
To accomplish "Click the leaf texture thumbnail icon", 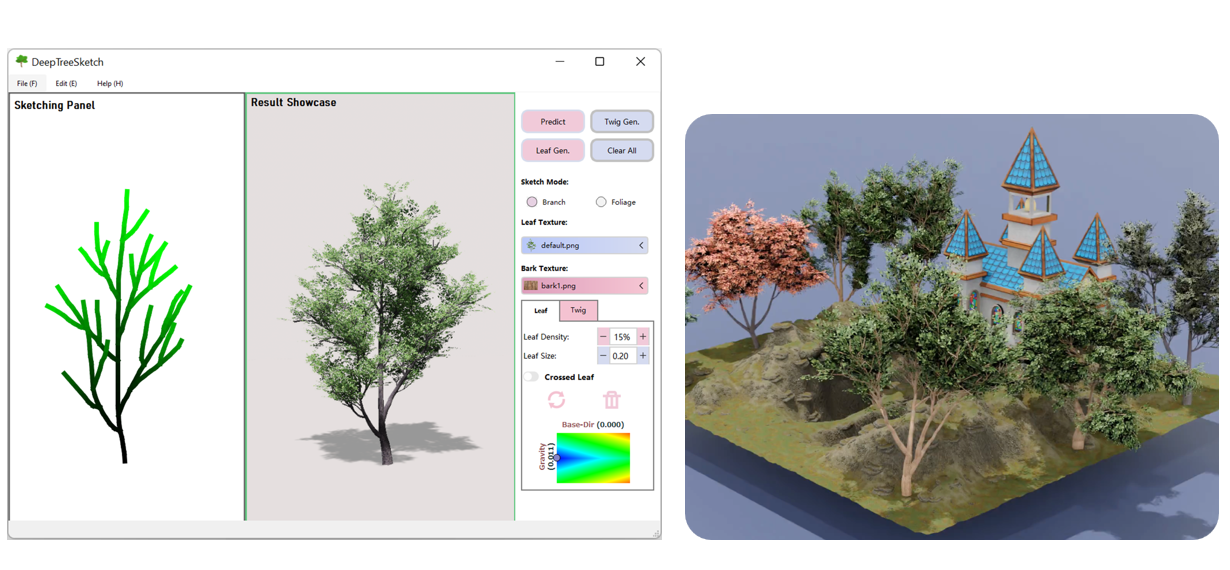I will point(531,245).
